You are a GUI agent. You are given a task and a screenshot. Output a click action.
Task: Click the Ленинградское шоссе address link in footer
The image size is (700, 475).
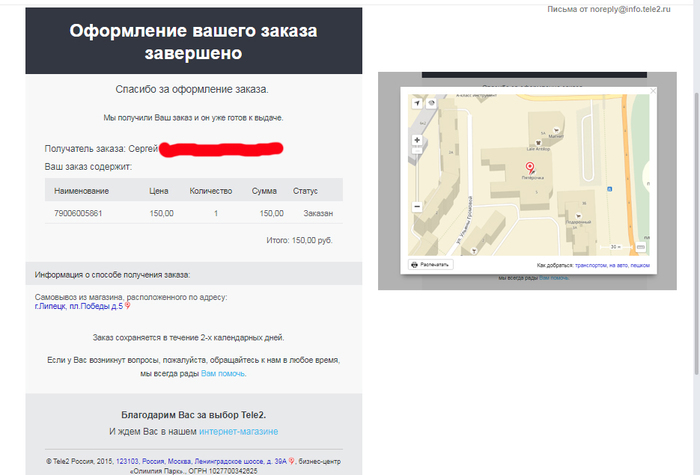click(224, 460)
